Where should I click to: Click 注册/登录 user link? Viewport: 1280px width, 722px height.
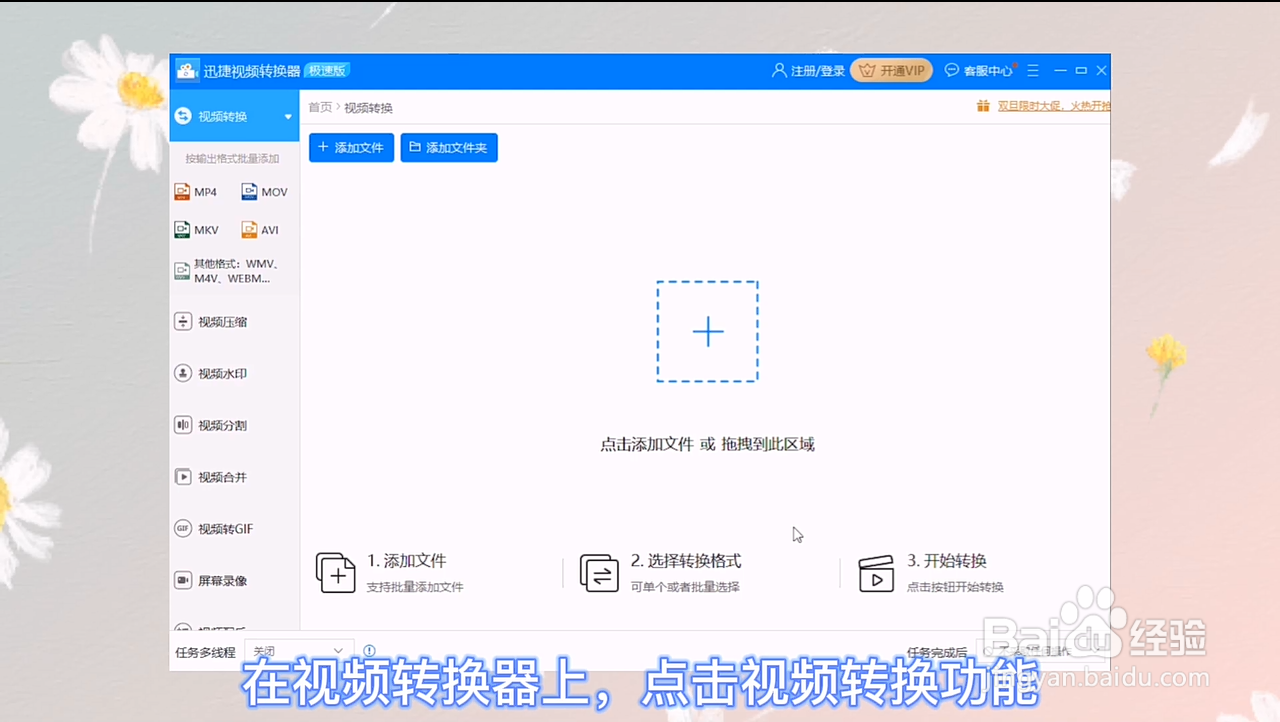pos(809,71)
